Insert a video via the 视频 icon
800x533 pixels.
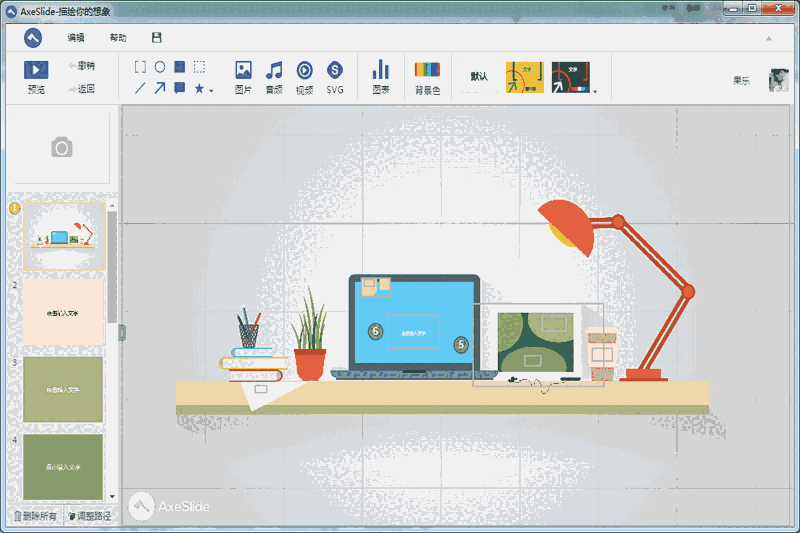coord(304,70)
